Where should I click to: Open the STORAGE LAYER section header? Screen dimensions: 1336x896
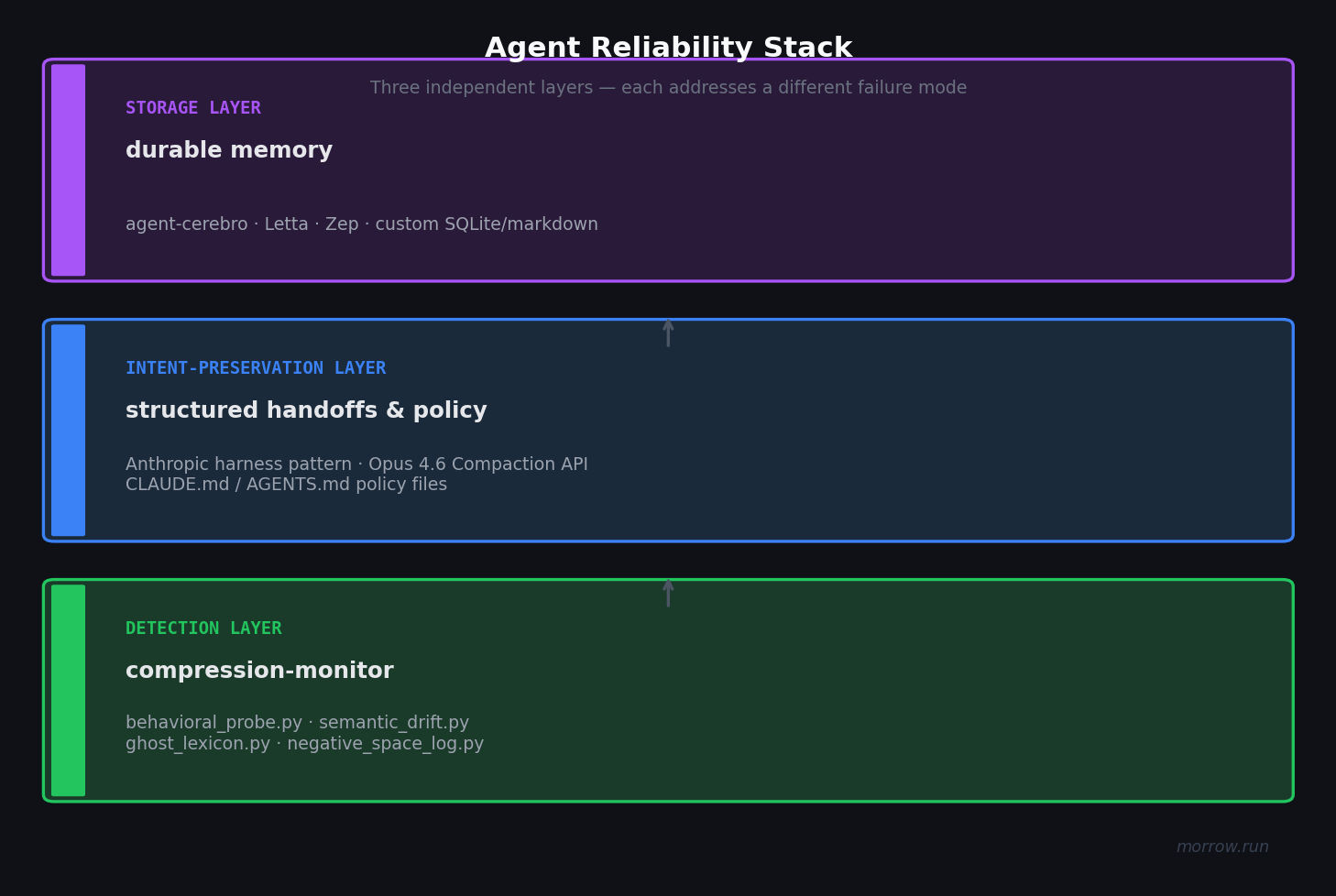[x=193, y=107]
